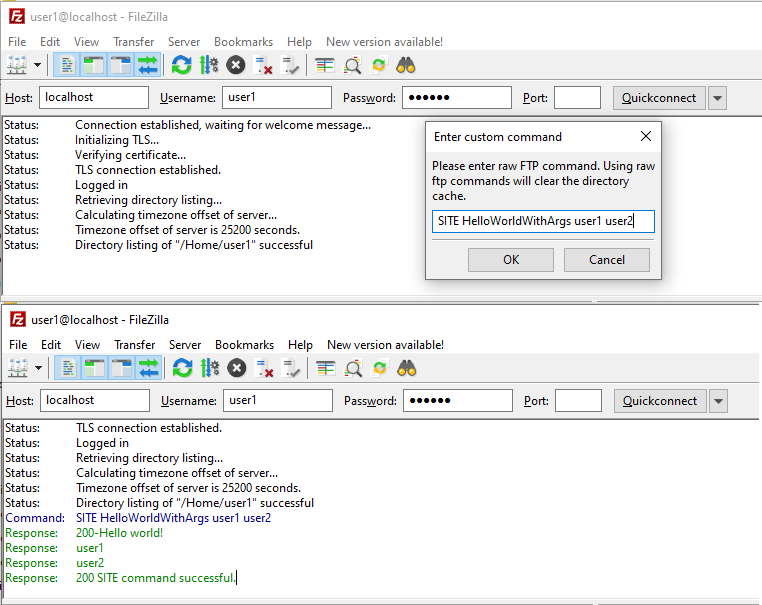
Task: Toggle local directory tree in bottom window
Action: (x=95, y=368)
